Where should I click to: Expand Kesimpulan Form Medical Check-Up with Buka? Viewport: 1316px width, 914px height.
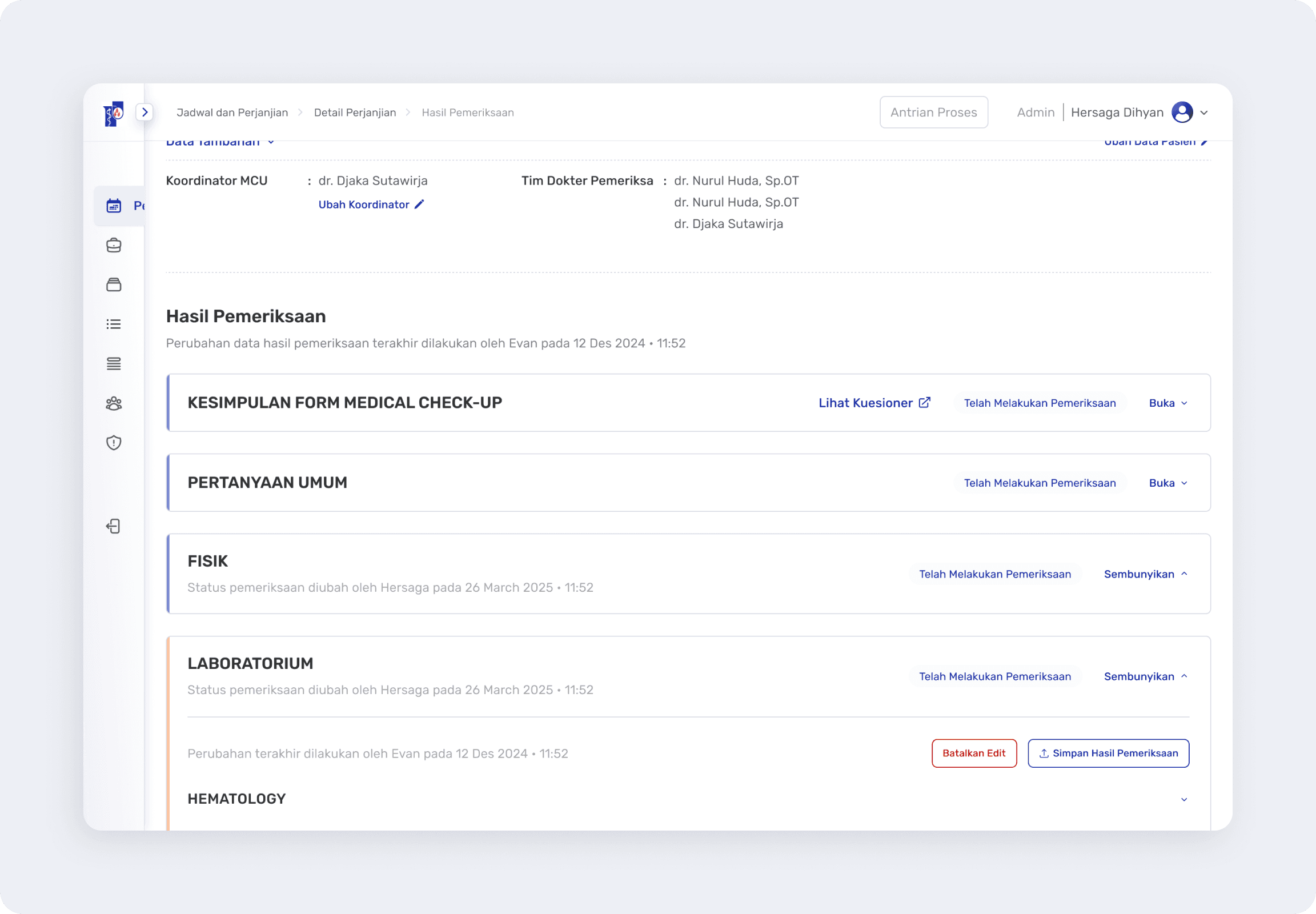(x=1167, y=403)
